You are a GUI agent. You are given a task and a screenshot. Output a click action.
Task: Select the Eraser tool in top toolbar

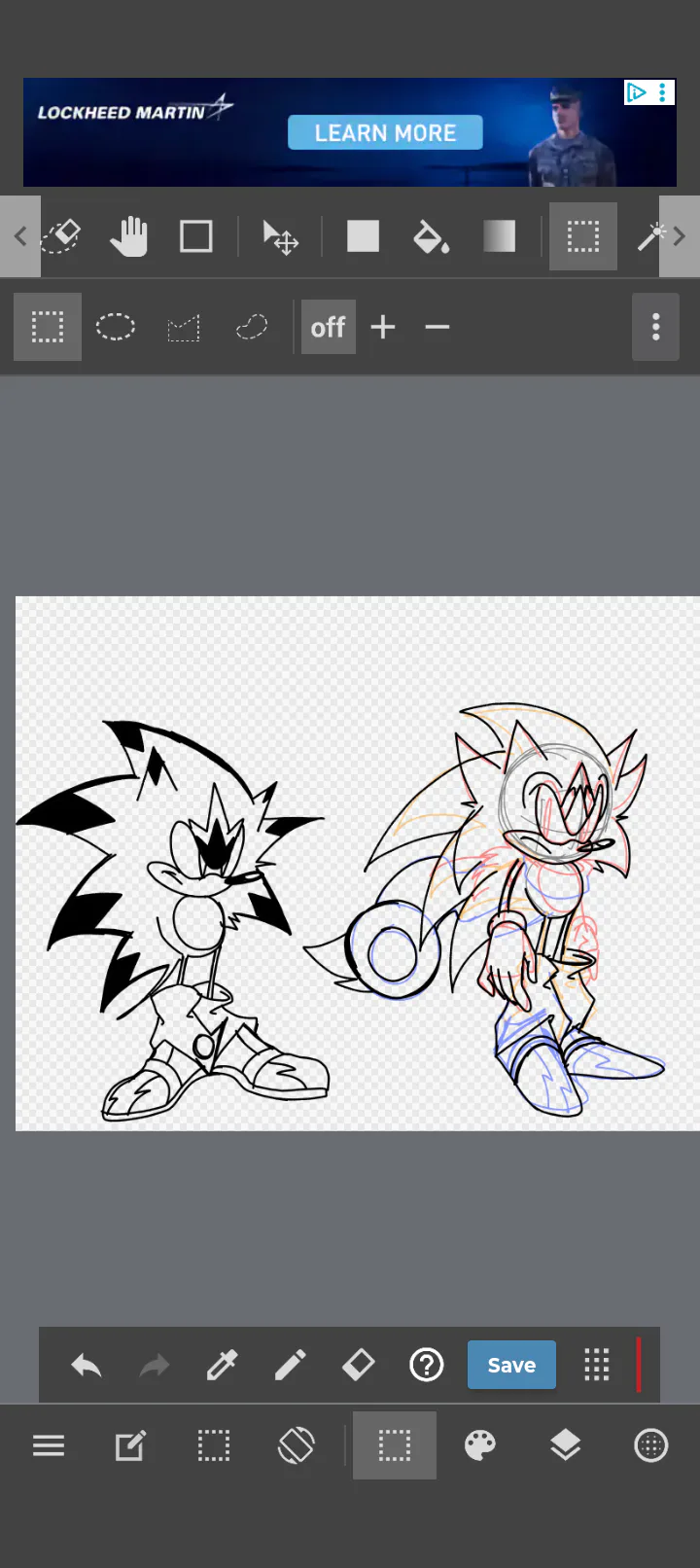point(62,236)
